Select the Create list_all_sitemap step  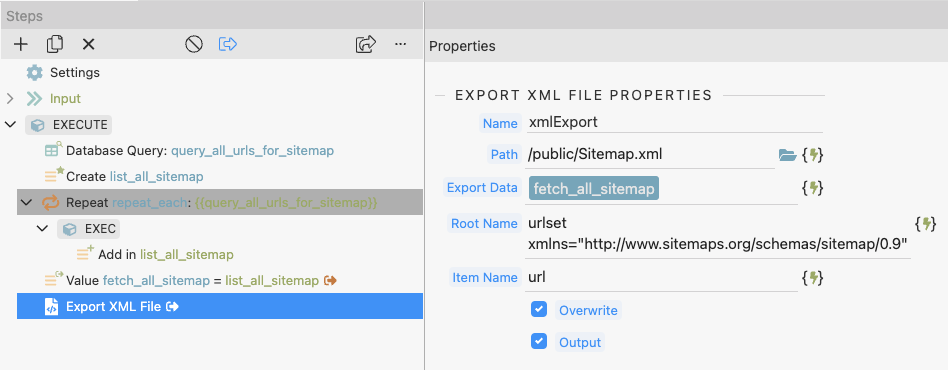tap(219, 177)
